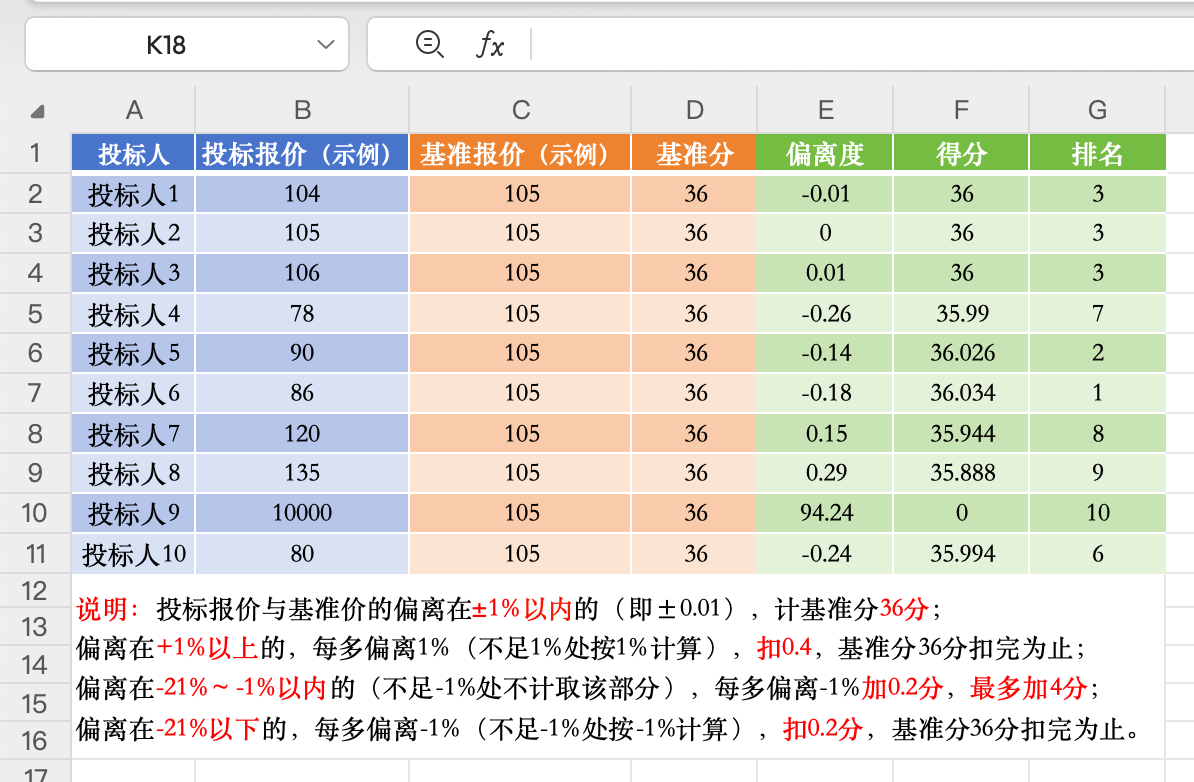This screenshot has width=1194, height=782.
Task: Click bid price cell 104
Action: pos(302,193)
